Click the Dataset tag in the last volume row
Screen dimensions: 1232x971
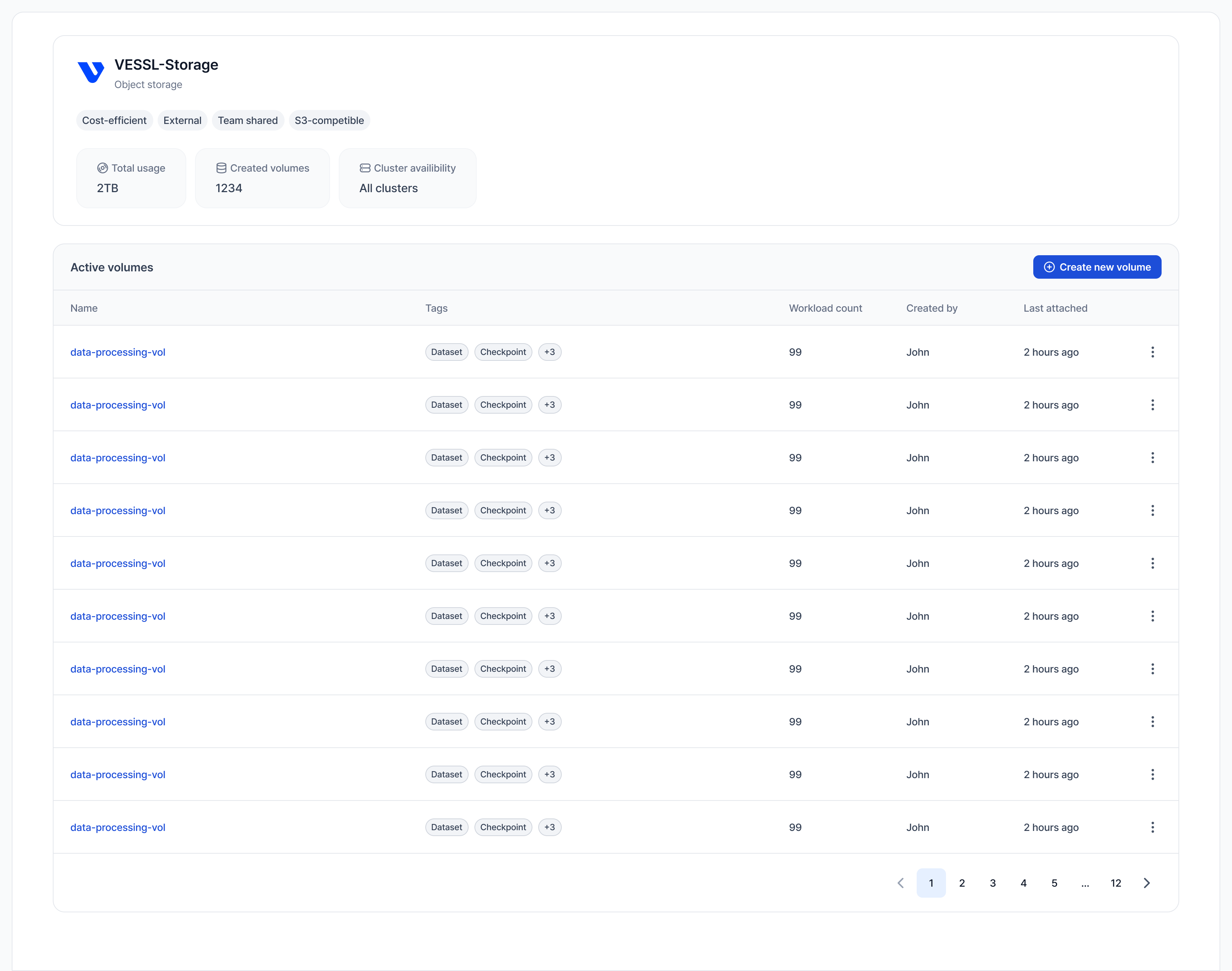[x=447, y=828]
